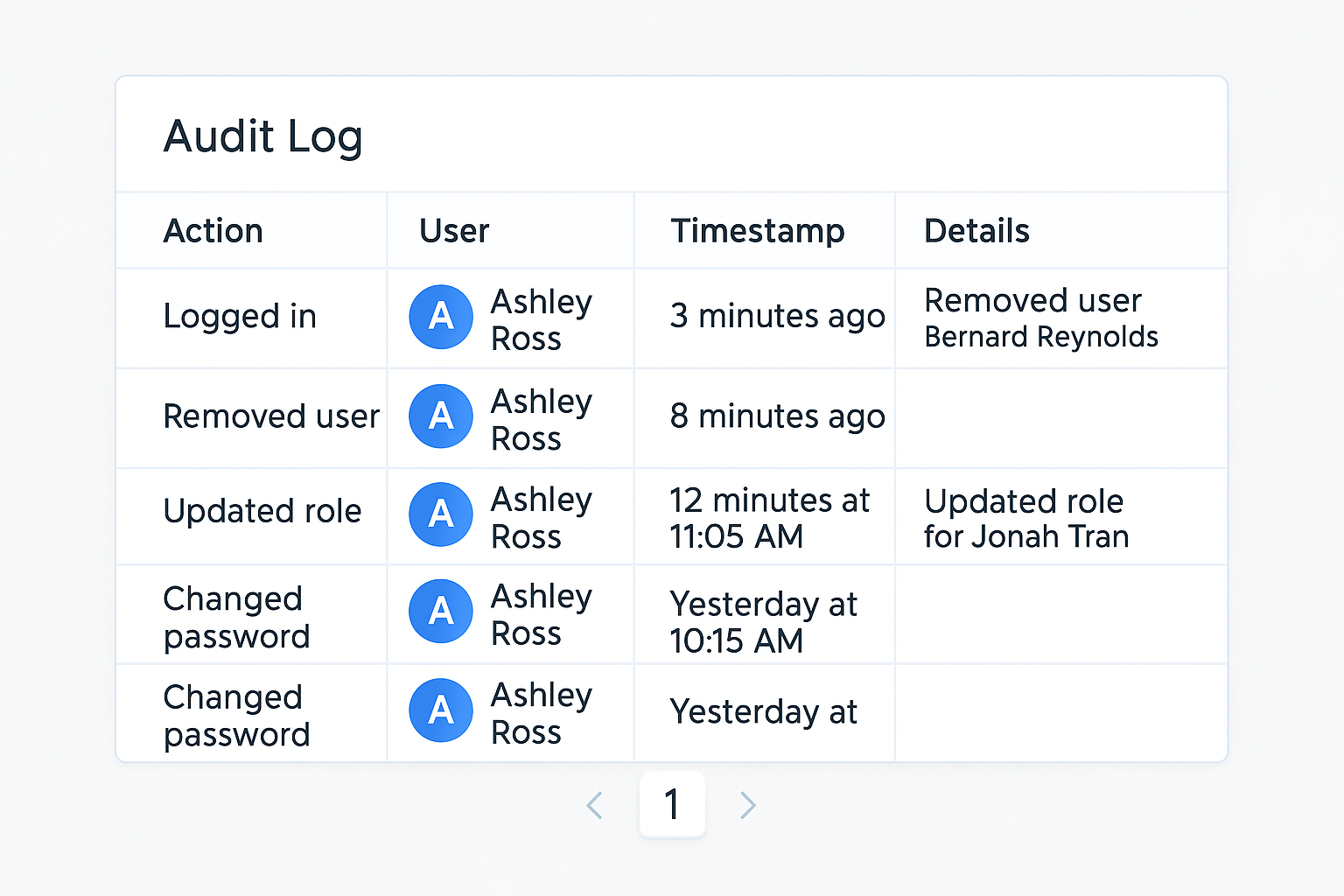This screenshot has height=896, width=1344.
Task: Sort the table by the User column
Action: coord(453,230)
